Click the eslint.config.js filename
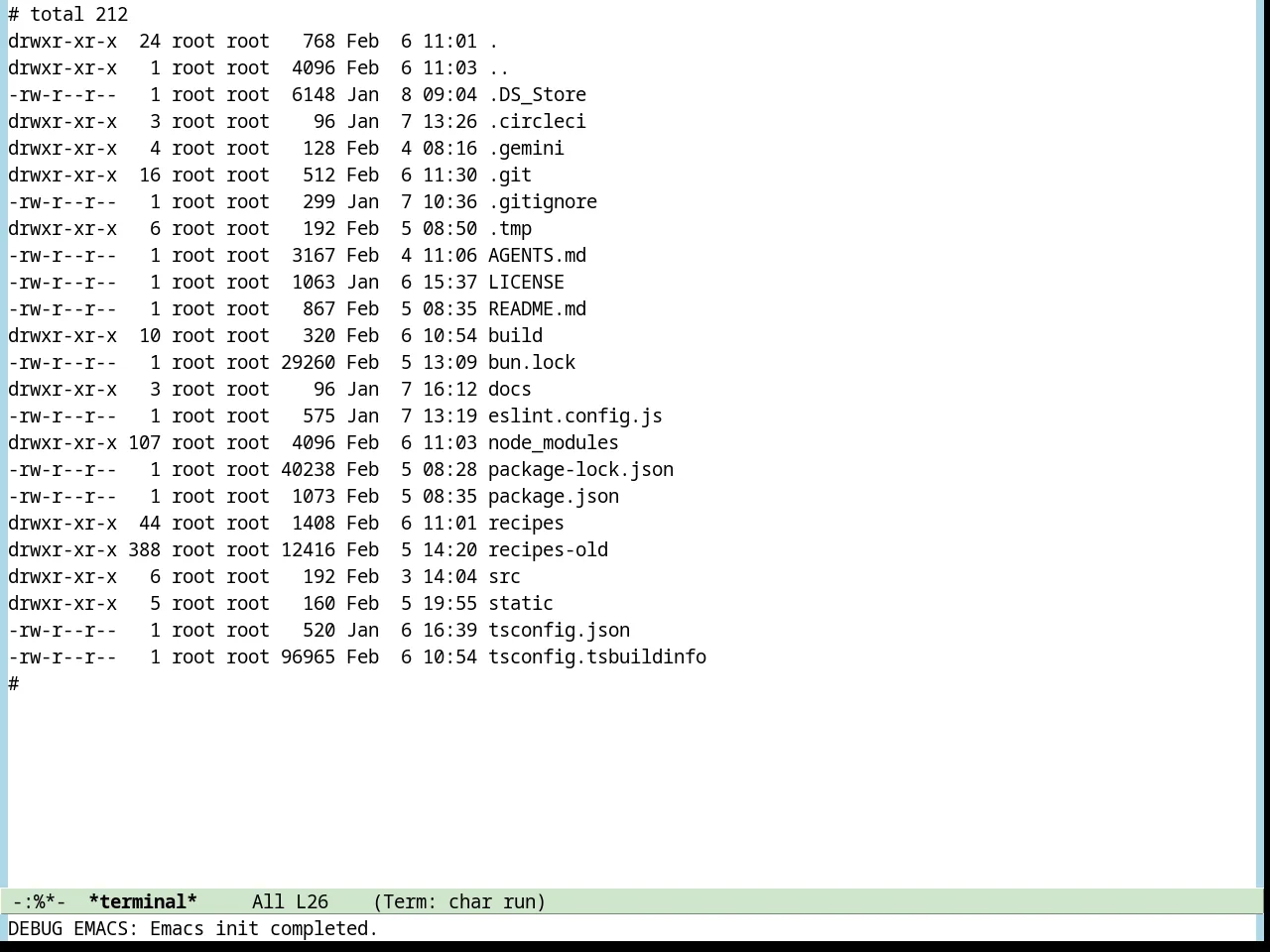1270x952 pixels. 575,416
